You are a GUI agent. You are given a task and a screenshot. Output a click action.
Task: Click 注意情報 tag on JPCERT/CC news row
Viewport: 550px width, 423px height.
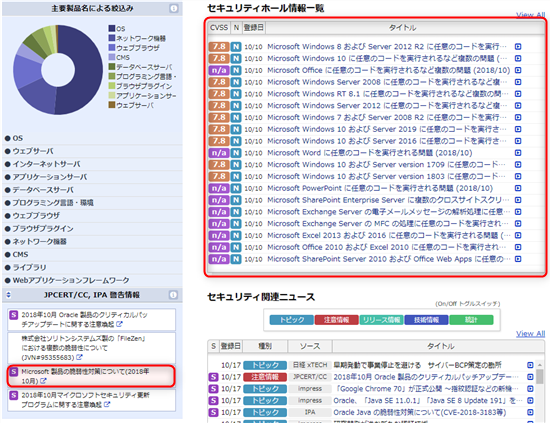tap(265, 377)
